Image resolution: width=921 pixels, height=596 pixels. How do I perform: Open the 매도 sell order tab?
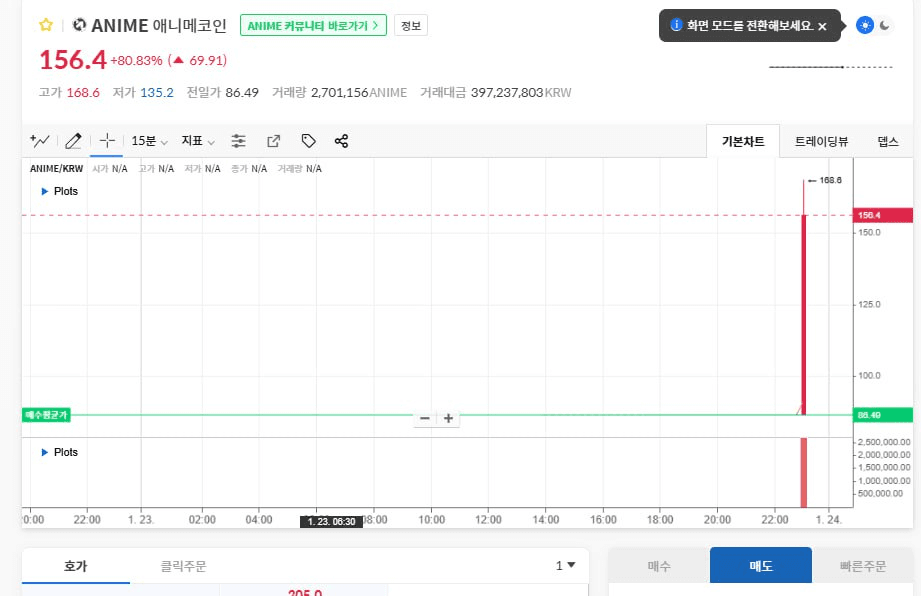(x=759, y=566)
